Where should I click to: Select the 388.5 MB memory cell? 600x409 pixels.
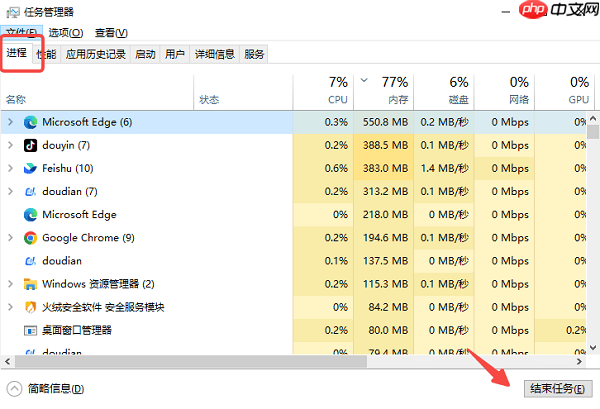(x=384, y=145)
